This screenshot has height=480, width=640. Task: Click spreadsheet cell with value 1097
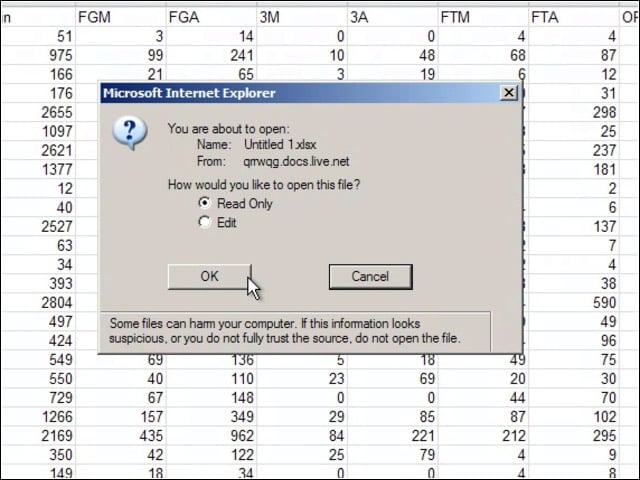coord(38,131)
